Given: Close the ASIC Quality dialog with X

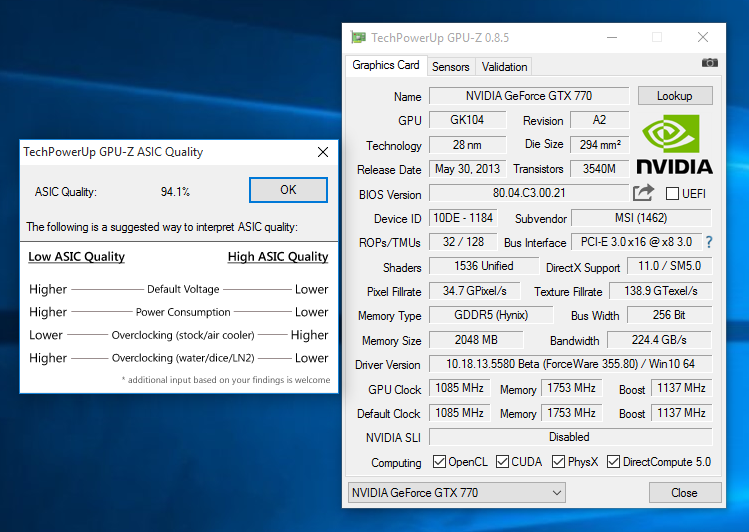Looking at the screenshot, I should pos(323,152).
